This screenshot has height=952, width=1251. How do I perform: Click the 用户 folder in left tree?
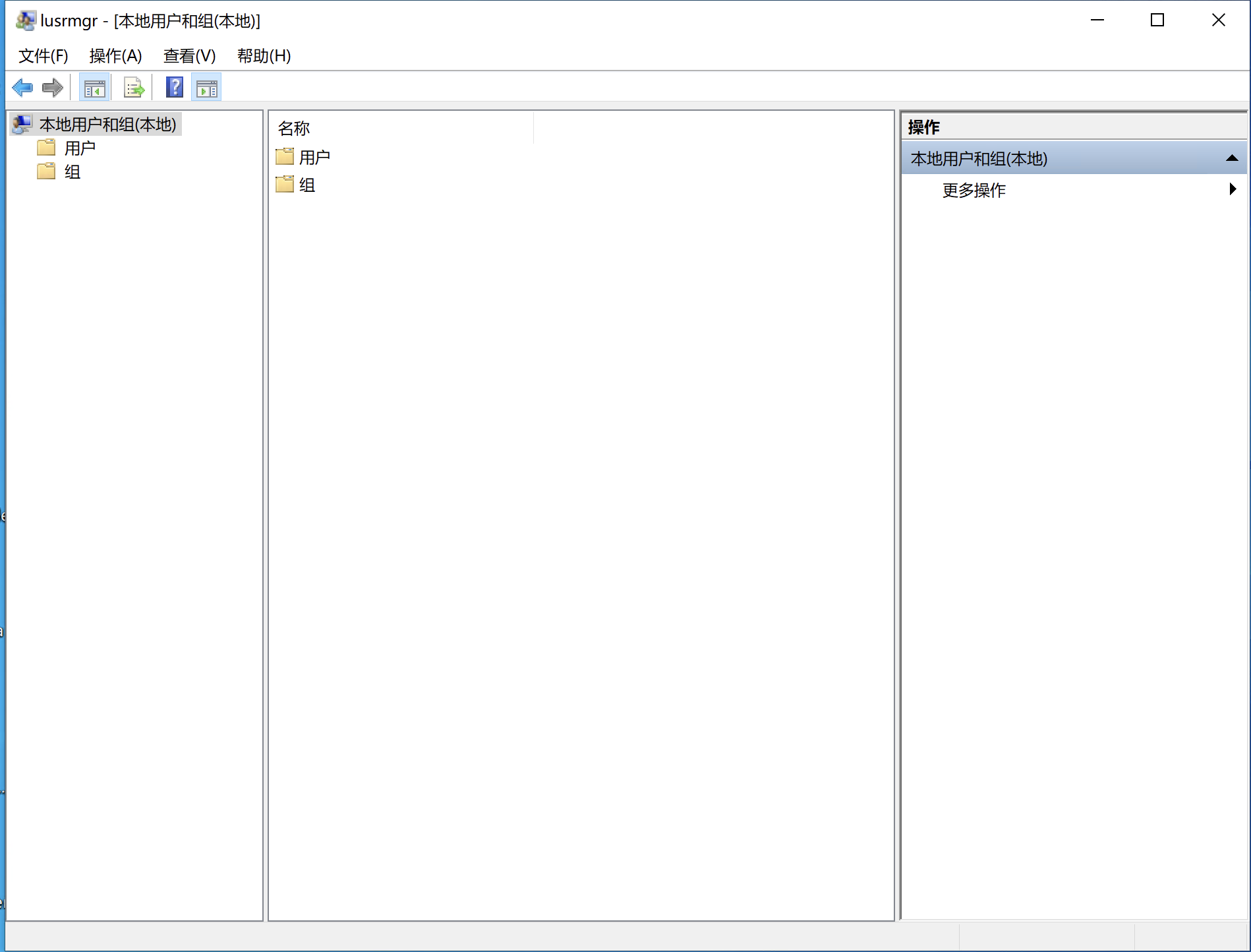(79, 148)
